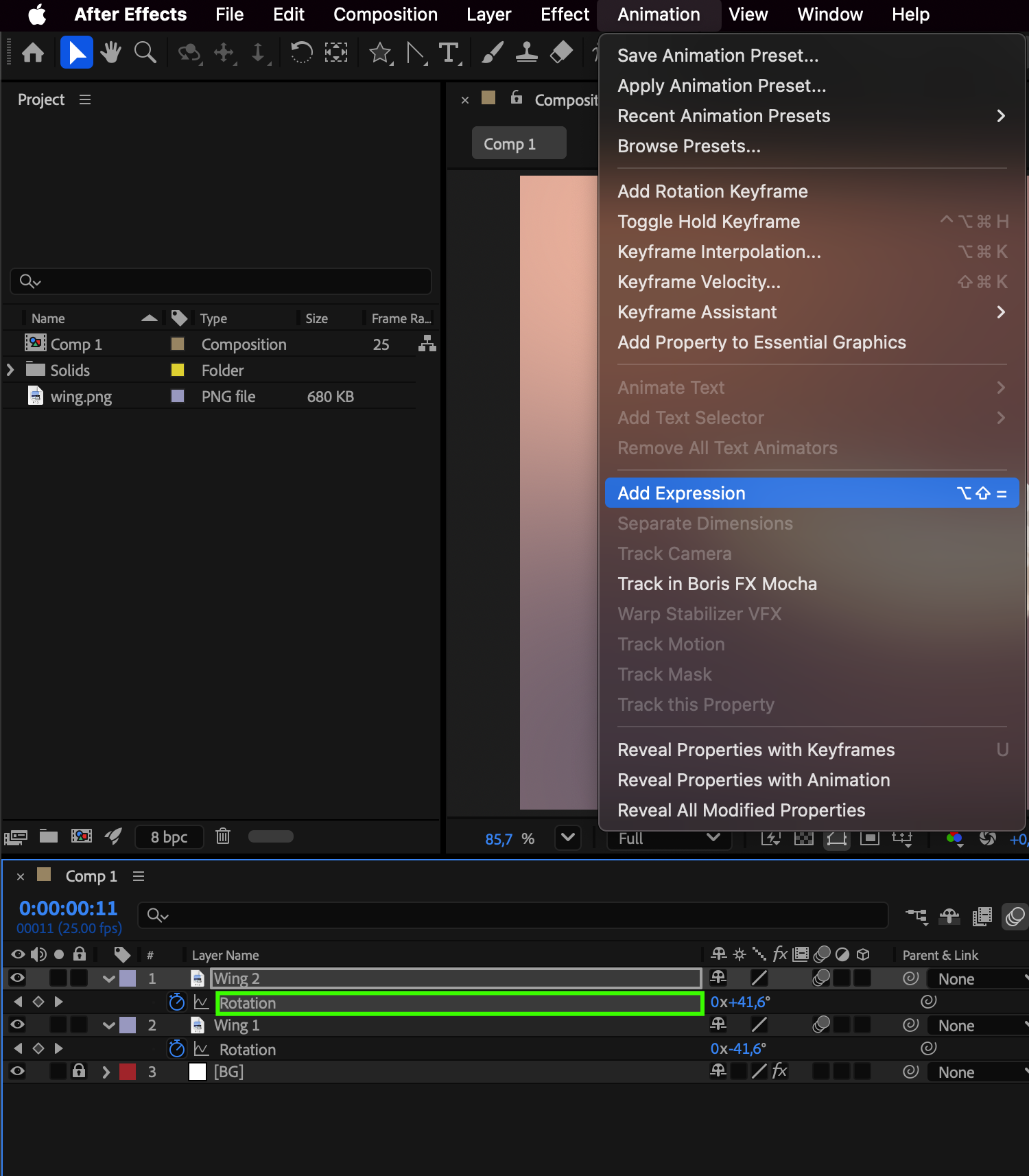Toggle keyframe diamond for Wing 1 Rotation
1029x1176 pixels.
click(38, 1048)
